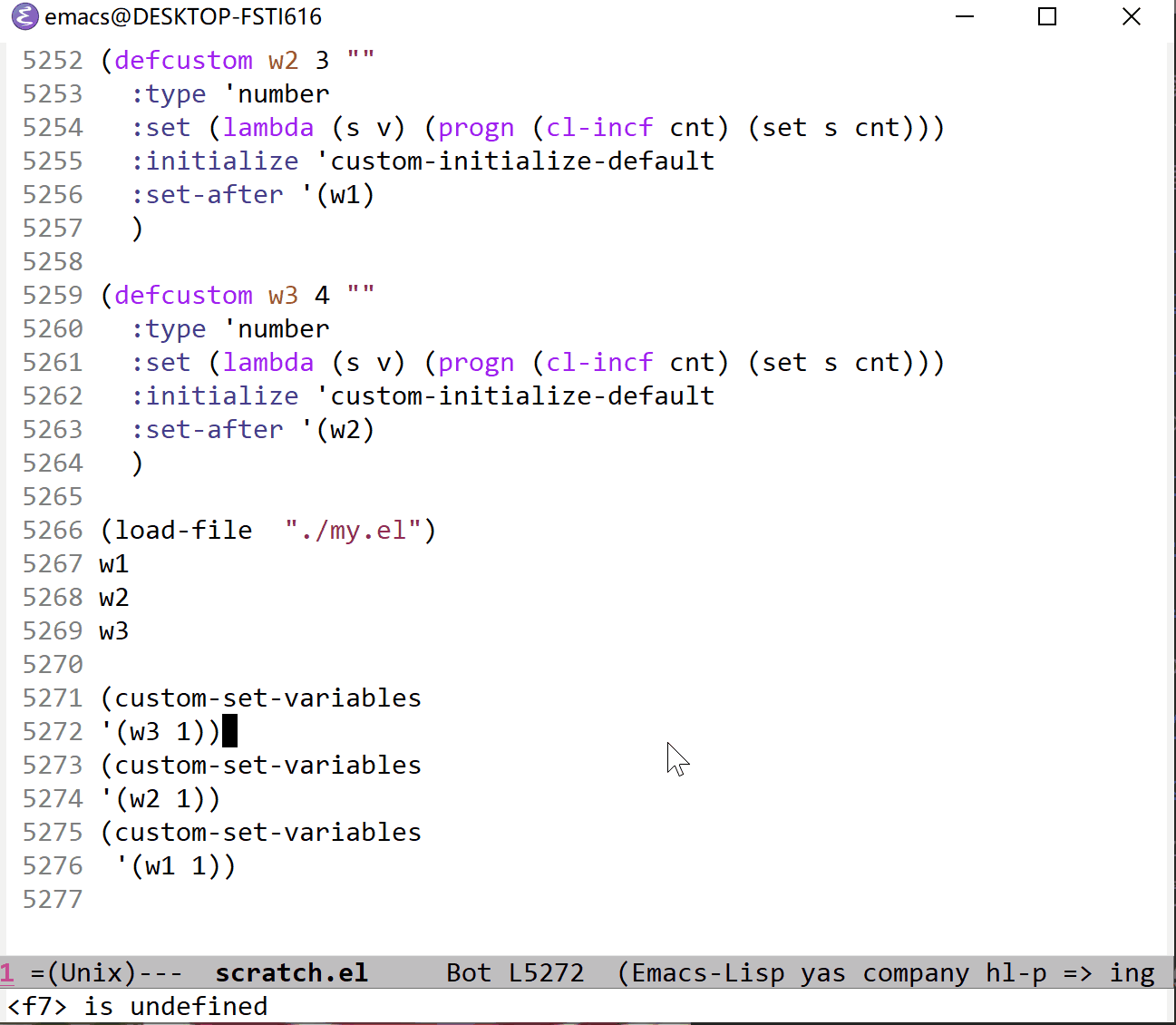Screen dimensions: 1176x1025
Task: Click the scratch.el buffer name in mode line
Action: [291, 973]
